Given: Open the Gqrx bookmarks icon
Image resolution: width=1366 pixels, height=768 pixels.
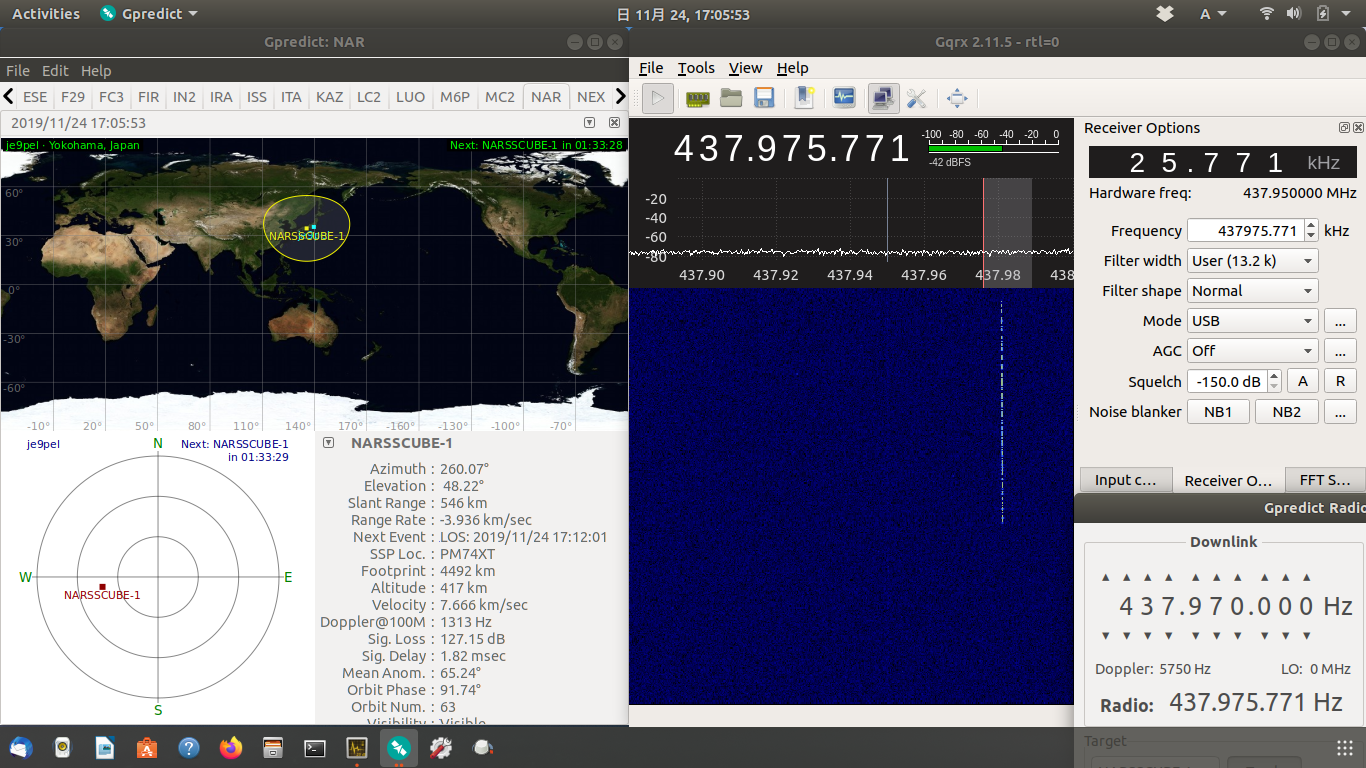Looking at the screenshot, I should pos(805,98).
